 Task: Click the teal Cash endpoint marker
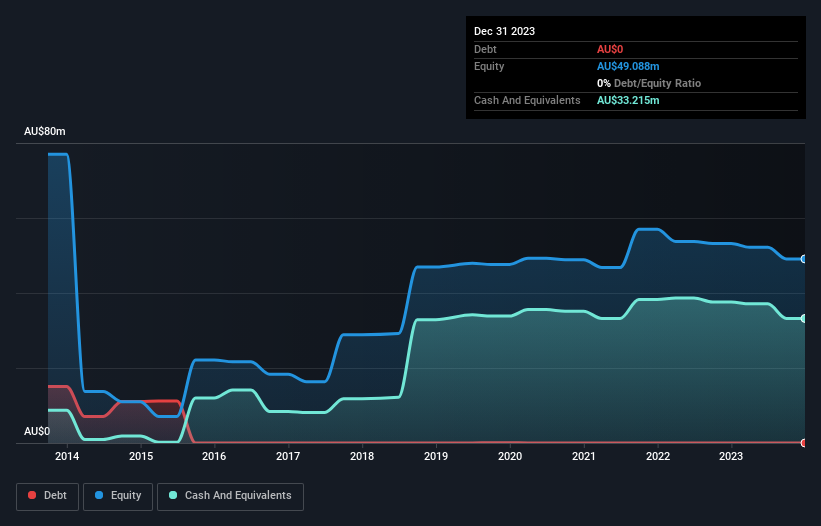[804, 318]
